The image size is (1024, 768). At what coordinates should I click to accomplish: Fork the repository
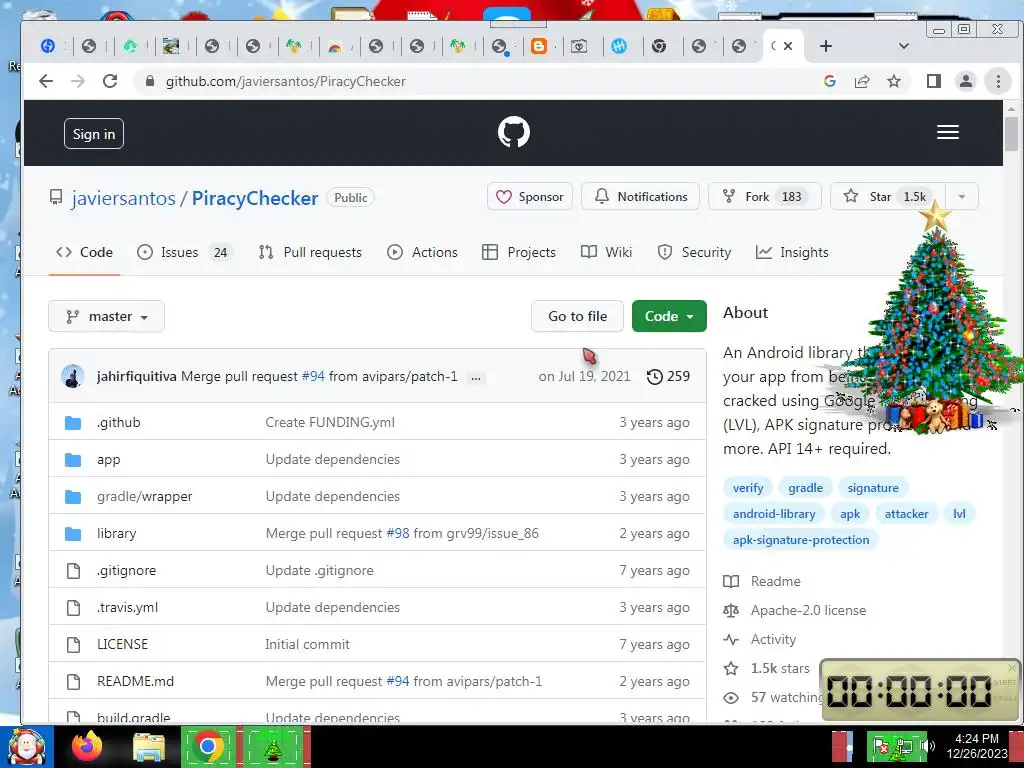point(764,197)
